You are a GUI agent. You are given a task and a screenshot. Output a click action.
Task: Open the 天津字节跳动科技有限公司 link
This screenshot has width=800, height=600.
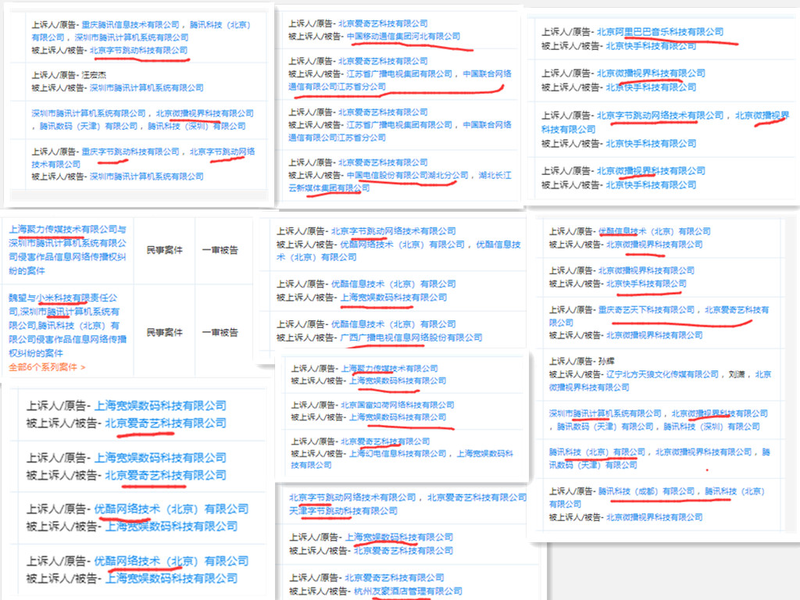[x=343, y=511]
